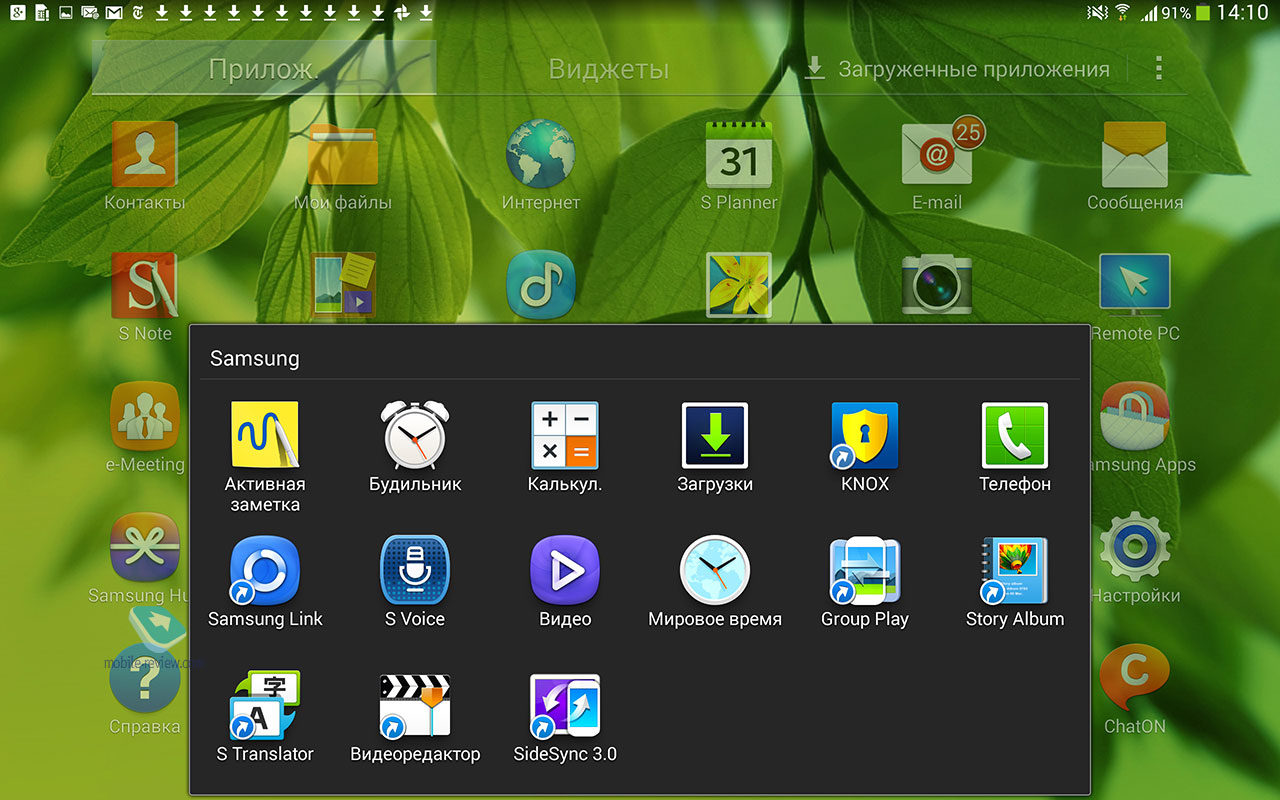Screen dimensions: 1280x800
Task: Open the Google+ notification icon
Action: [17, 13]
